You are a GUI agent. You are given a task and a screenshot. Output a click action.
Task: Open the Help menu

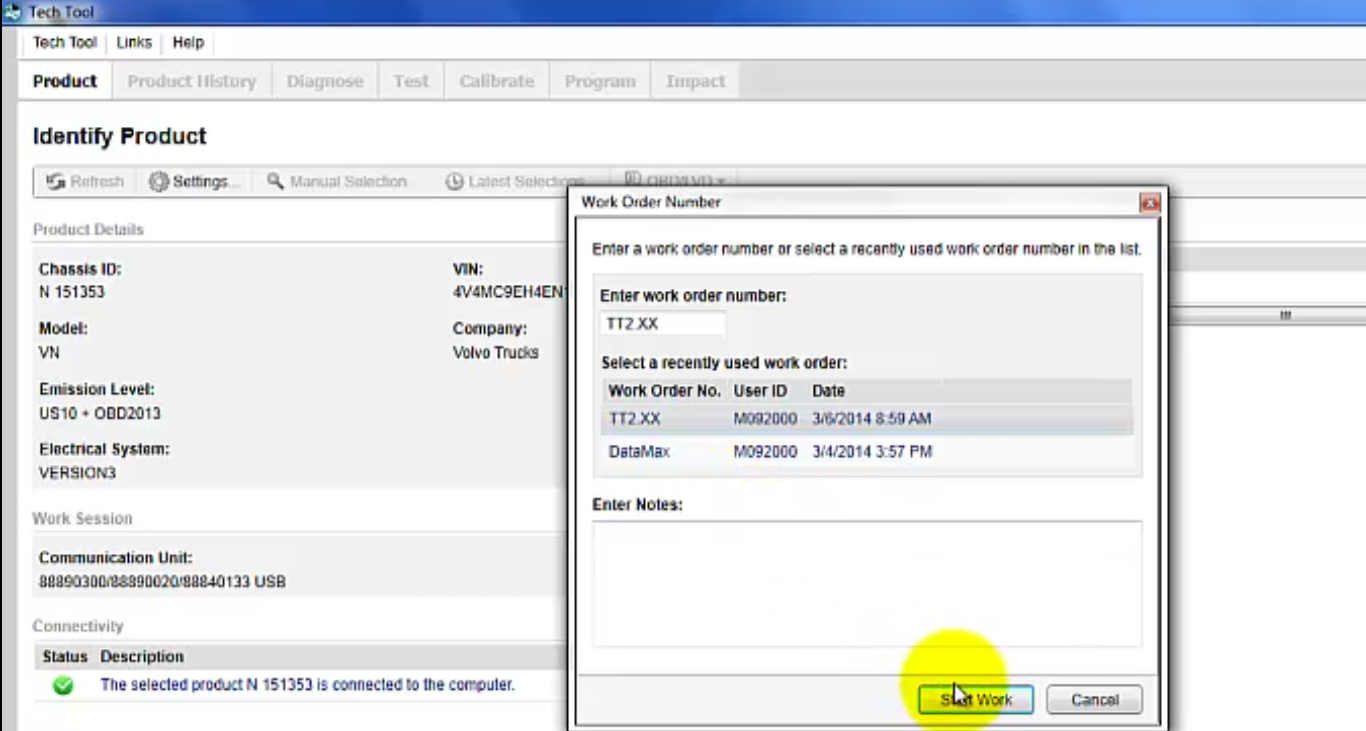(187, 42)
